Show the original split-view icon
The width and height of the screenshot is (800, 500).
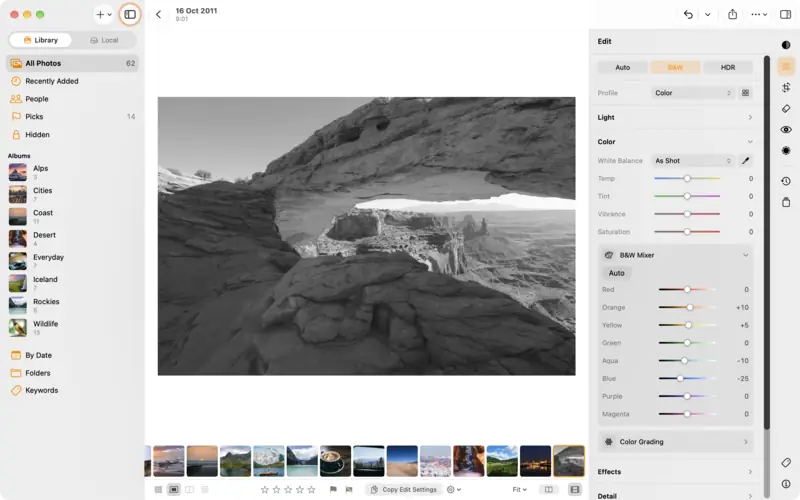[548, 490]
